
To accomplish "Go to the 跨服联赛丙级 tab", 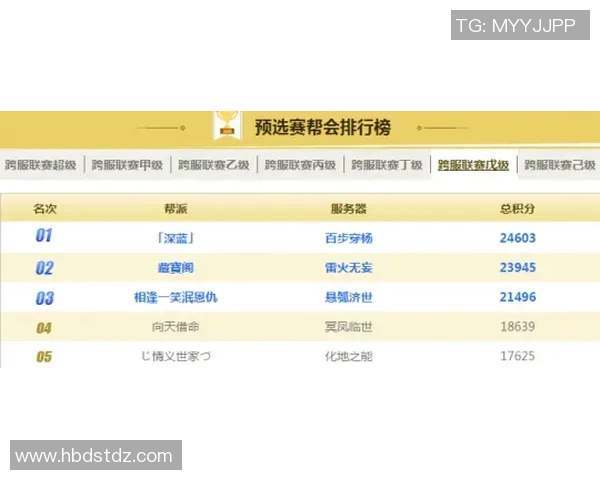I will pos(300,165).
